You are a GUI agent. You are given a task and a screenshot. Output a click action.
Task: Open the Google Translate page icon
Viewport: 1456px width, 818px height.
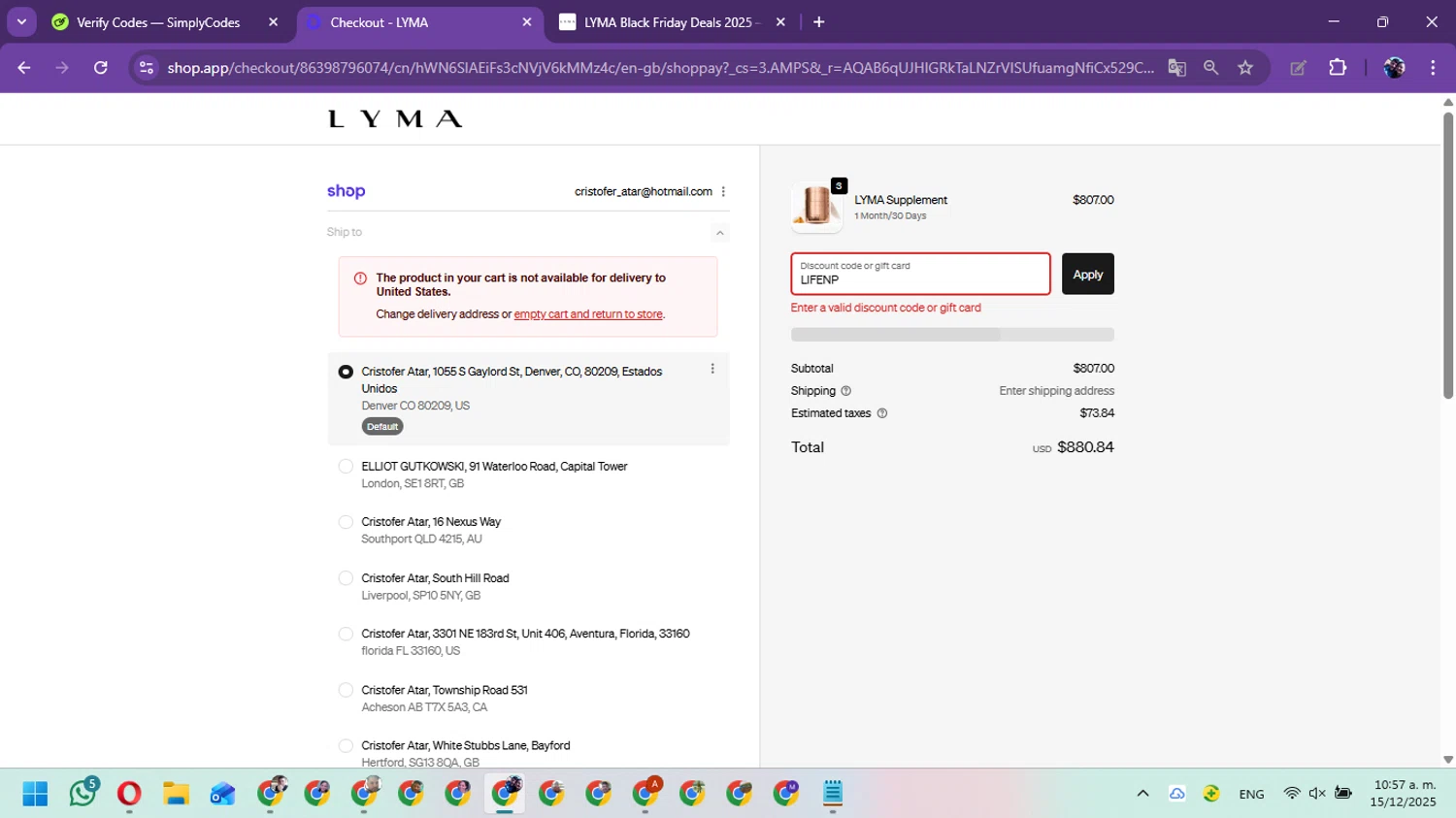point(1176,68)
